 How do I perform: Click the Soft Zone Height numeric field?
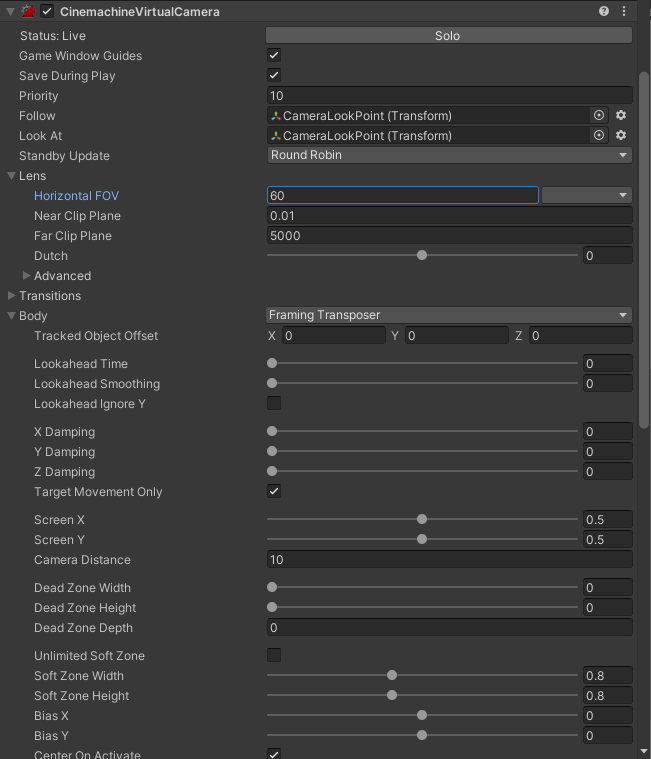(x=607, y=695)
